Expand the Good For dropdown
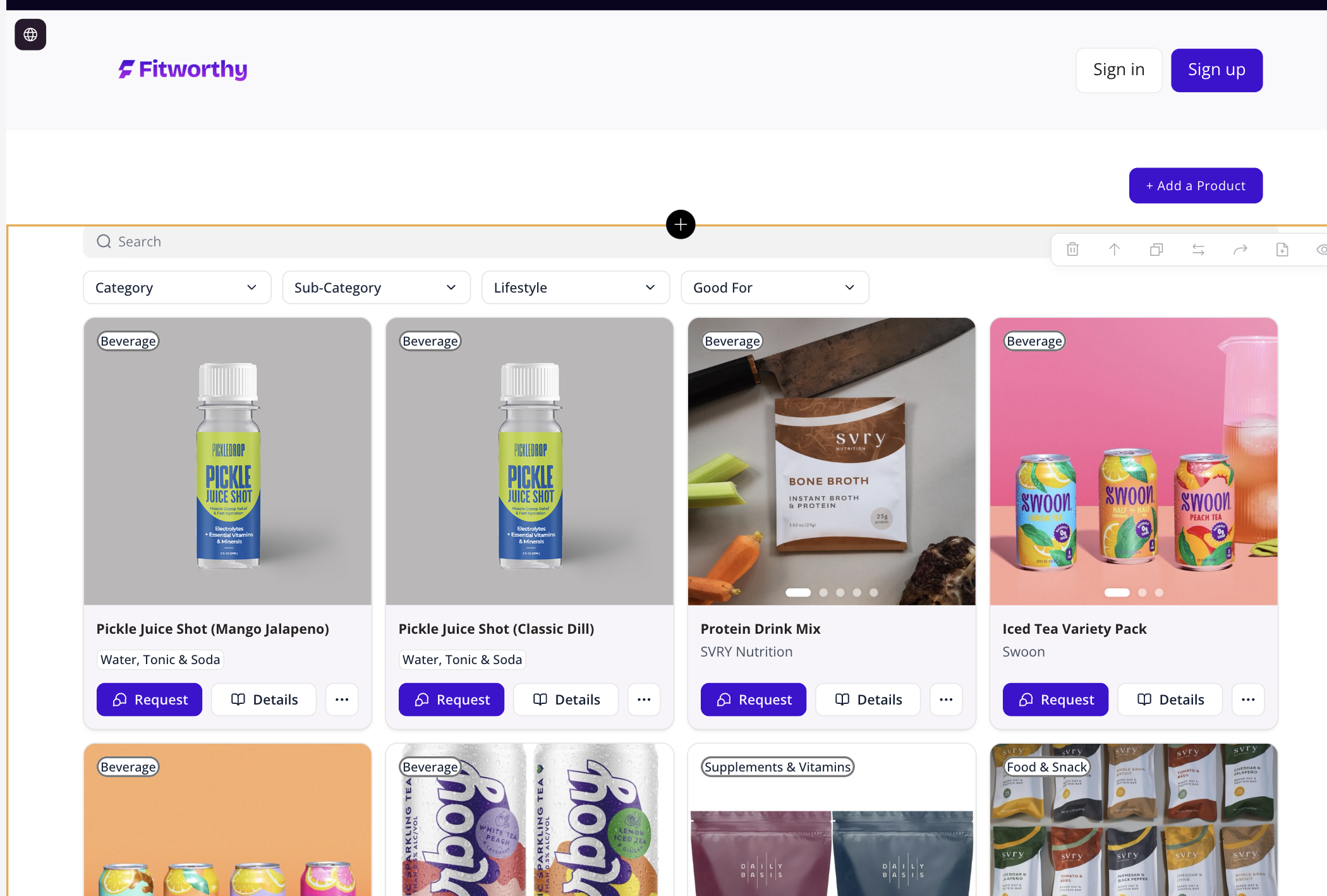Image resolution: width=1327 pixels, height=896 pixels. [x=775, y=288]
